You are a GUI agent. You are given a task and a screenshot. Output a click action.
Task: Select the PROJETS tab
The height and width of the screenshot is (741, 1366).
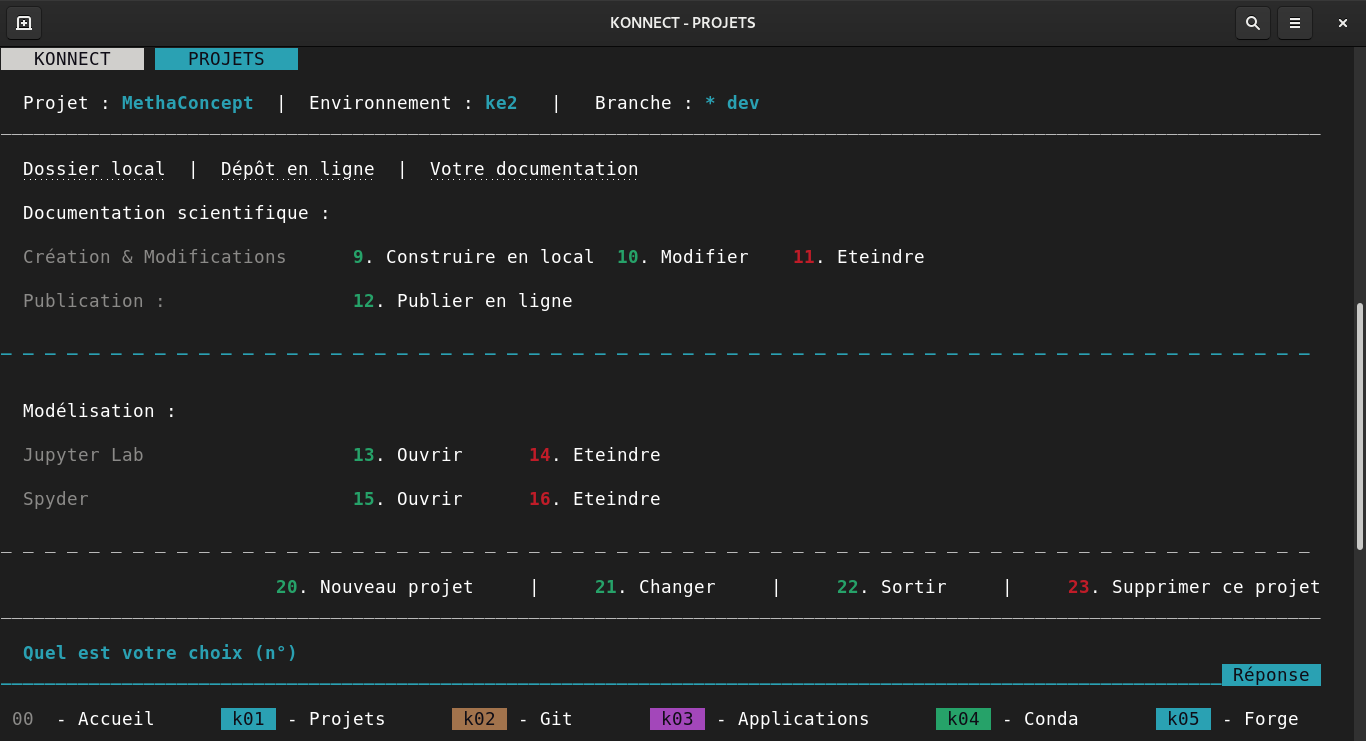click(x=226, y=59)
